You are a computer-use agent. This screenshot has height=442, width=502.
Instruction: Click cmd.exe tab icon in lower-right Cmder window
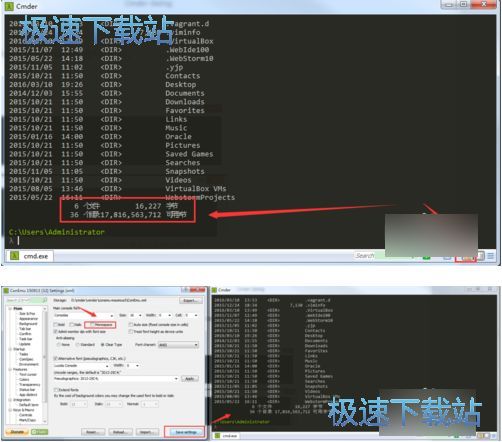[218, 436]
